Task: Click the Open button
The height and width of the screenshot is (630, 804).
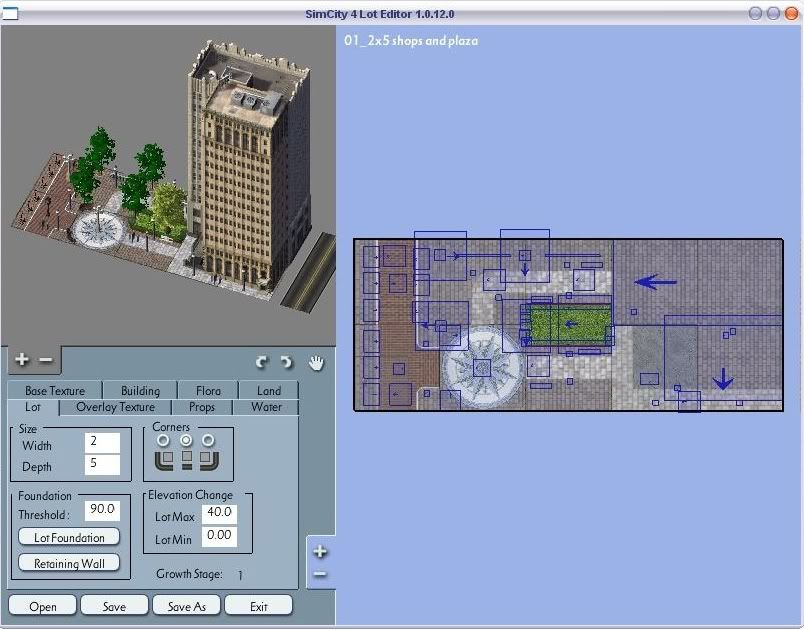Action: (43, 606)
